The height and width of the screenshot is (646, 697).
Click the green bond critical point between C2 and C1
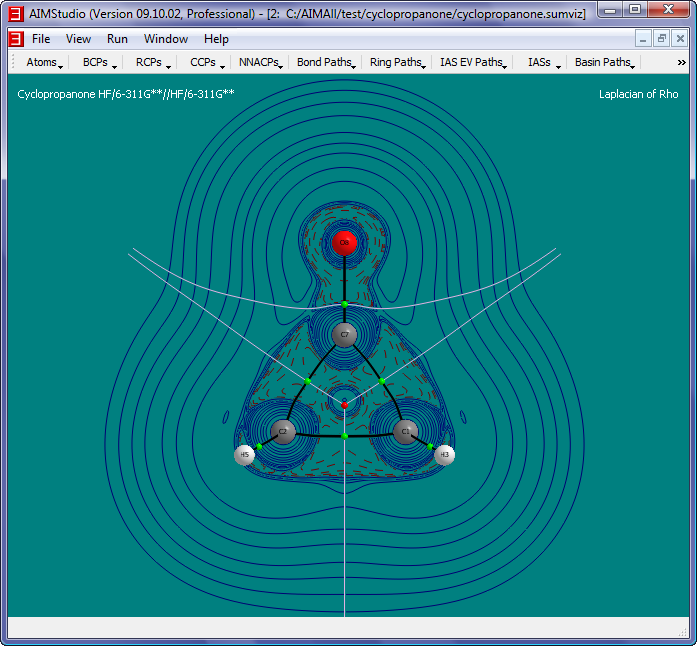344,437
